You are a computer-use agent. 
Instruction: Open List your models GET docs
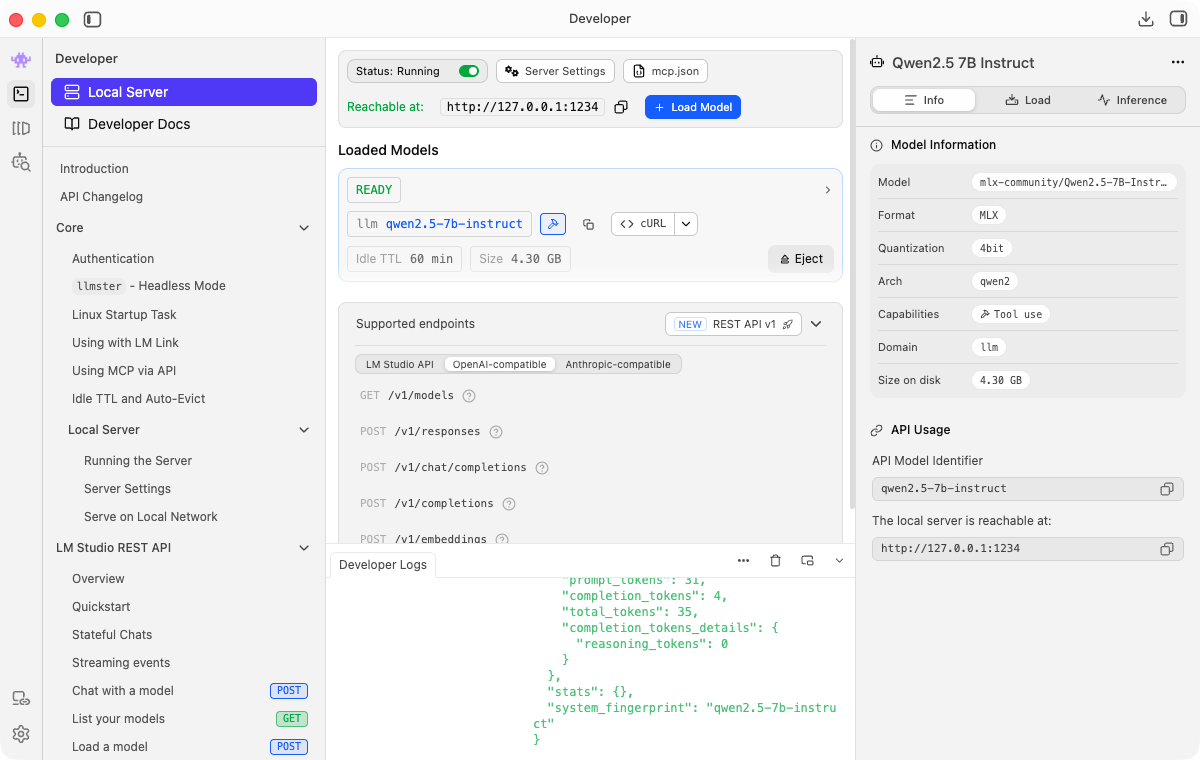coord(188,719)
